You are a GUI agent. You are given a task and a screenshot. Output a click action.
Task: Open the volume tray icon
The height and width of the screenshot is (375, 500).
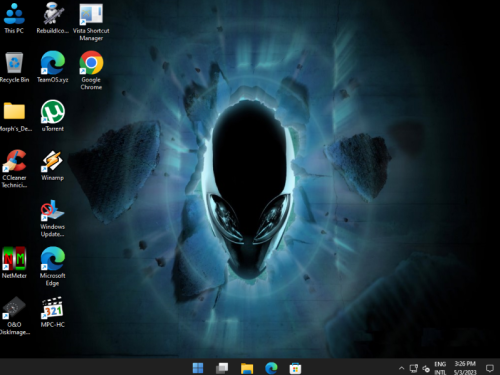pyautogui.click(x=426, y=368)
